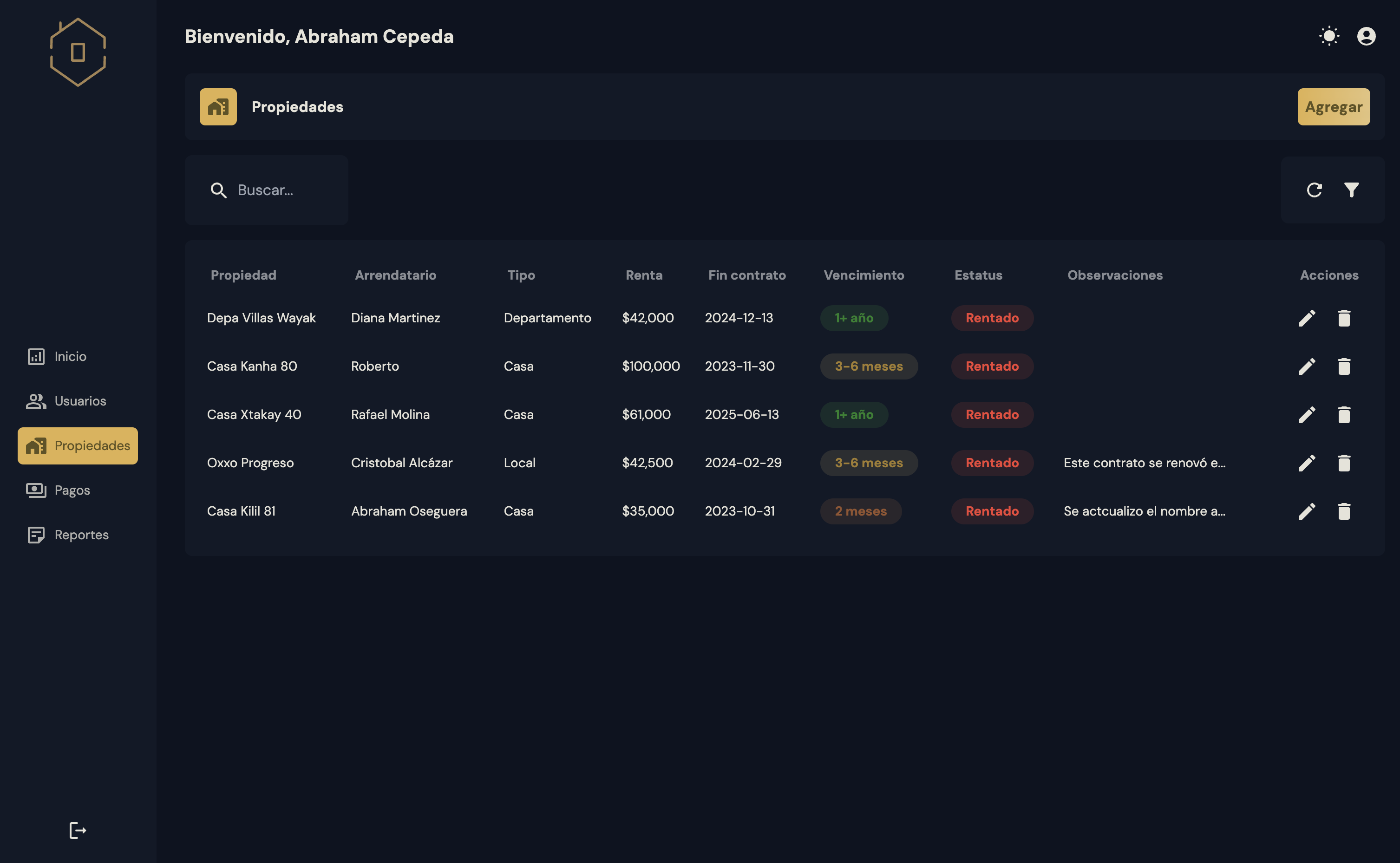Click the Rentado badge for Casa Xtakay 40
This screenshot has width=1400, height=863.
pos(991,415)
